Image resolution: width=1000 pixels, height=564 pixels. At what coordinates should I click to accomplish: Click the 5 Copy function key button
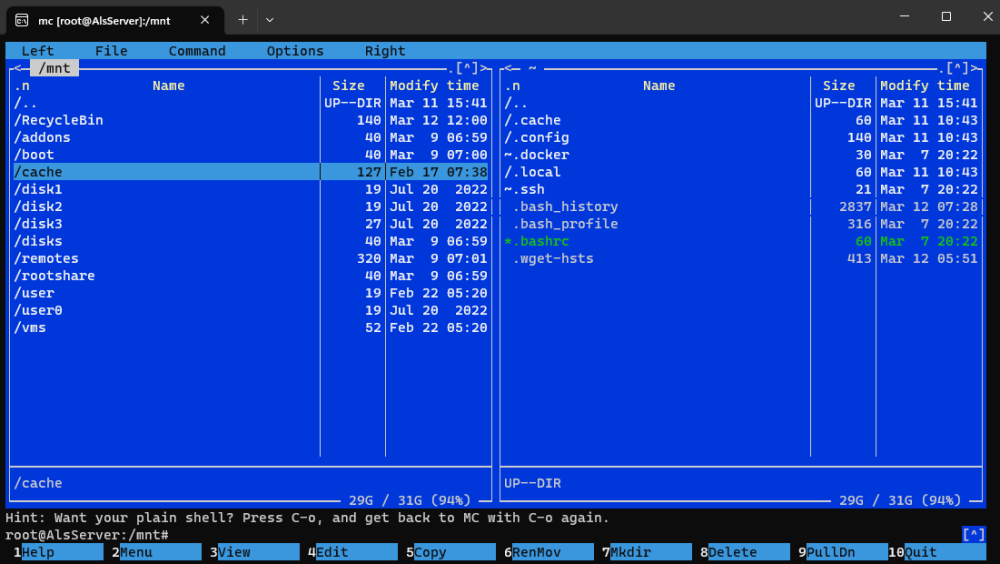[451, 552]
